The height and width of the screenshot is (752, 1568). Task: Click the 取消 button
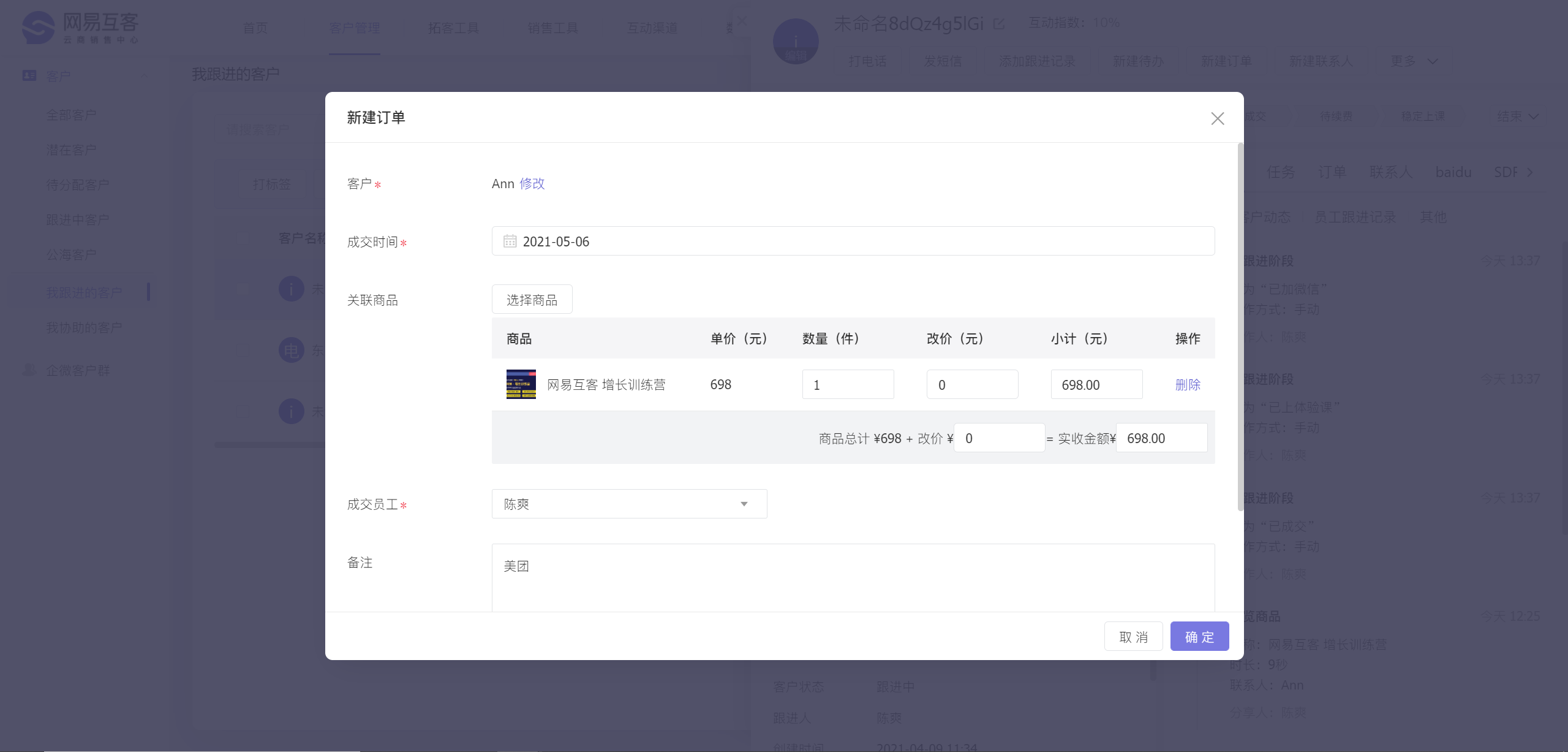point(1133,636)
